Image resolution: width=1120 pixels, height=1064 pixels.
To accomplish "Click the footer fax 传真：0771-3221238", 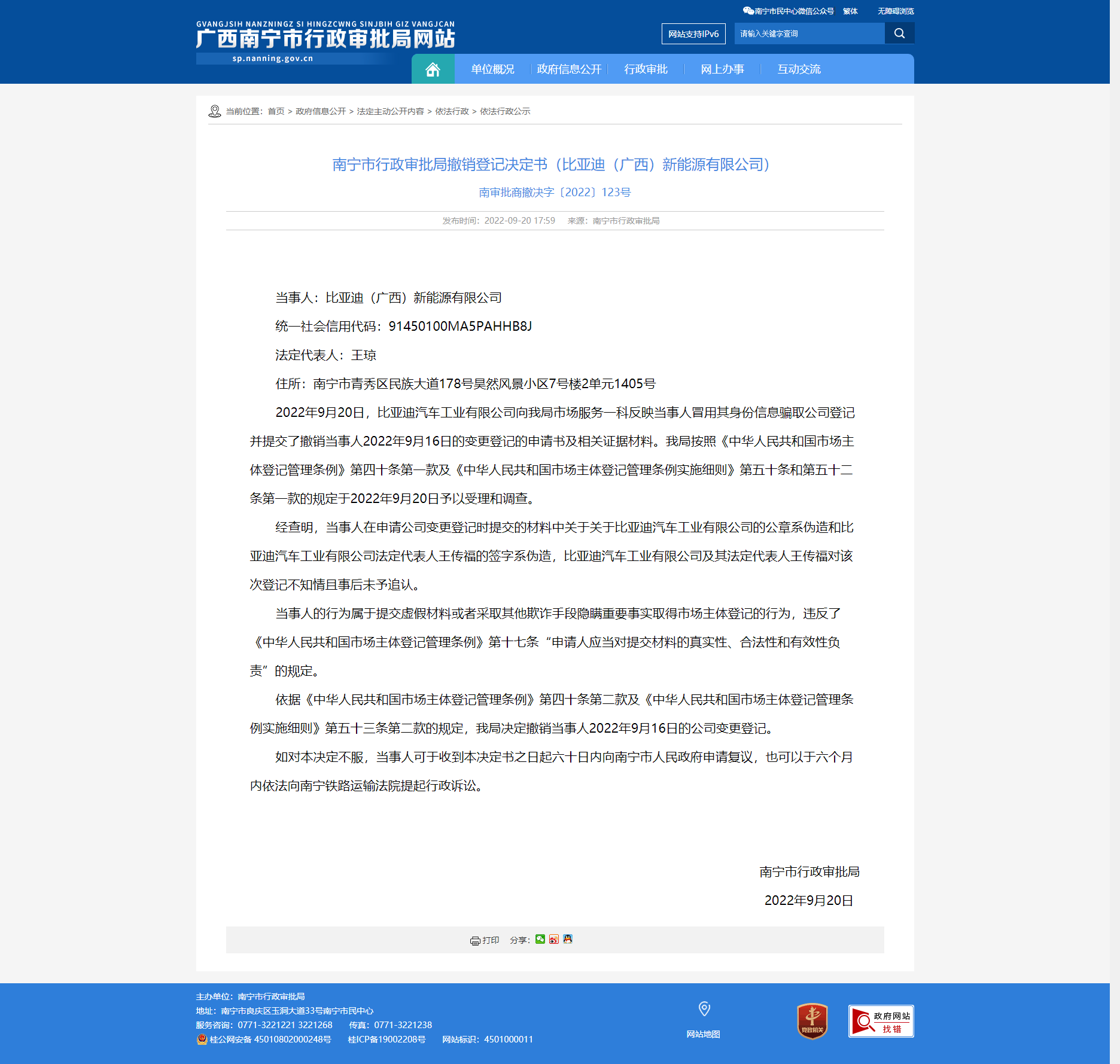I will [x=390, y=1025].
